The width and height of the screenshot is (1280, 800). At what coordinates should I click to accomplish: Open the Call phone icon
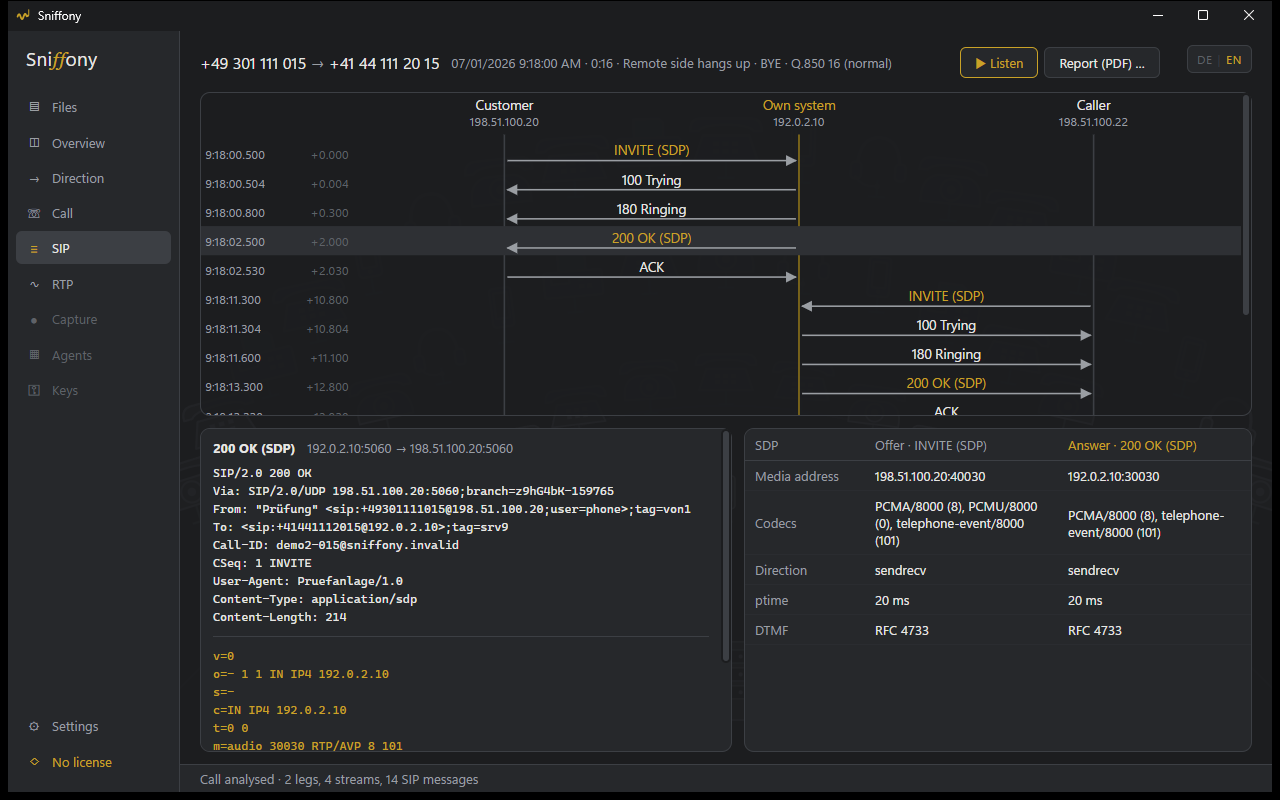point(35,213)
